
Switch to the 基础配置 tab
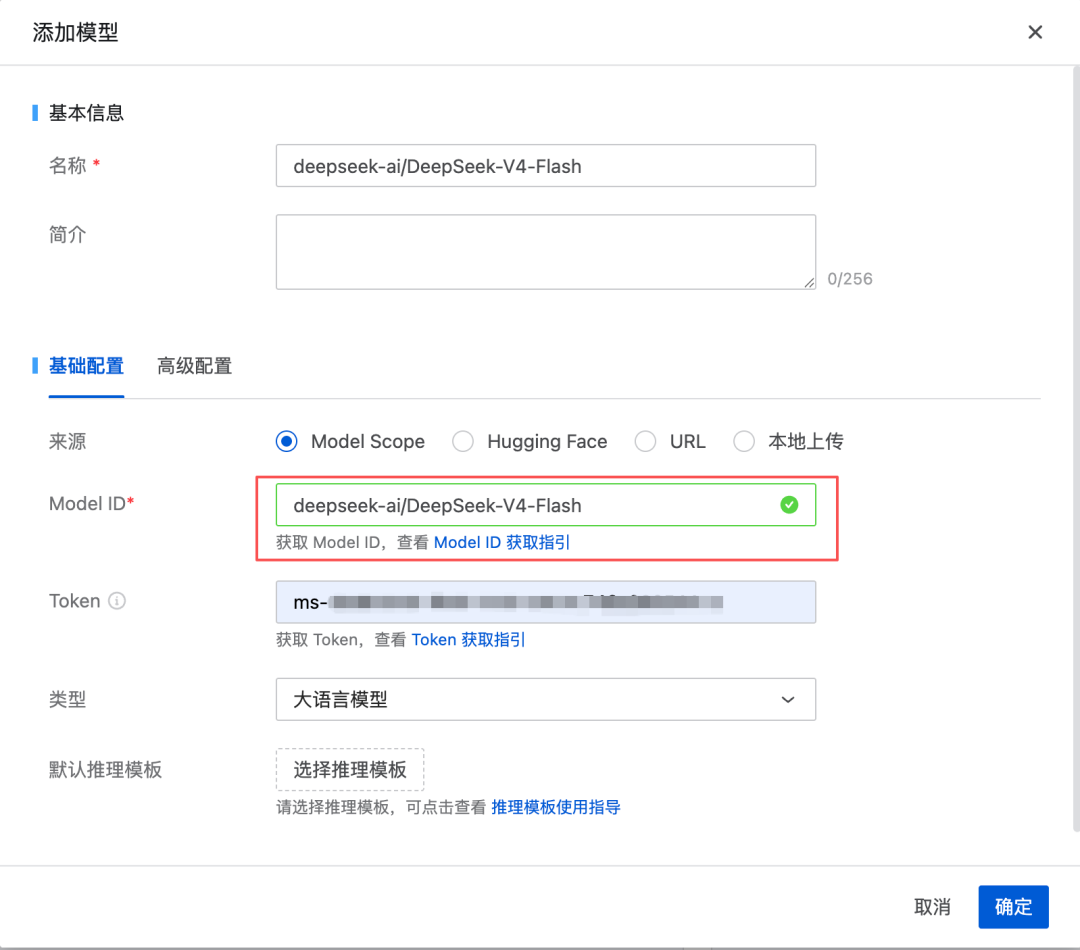click(x=86, y=366)
